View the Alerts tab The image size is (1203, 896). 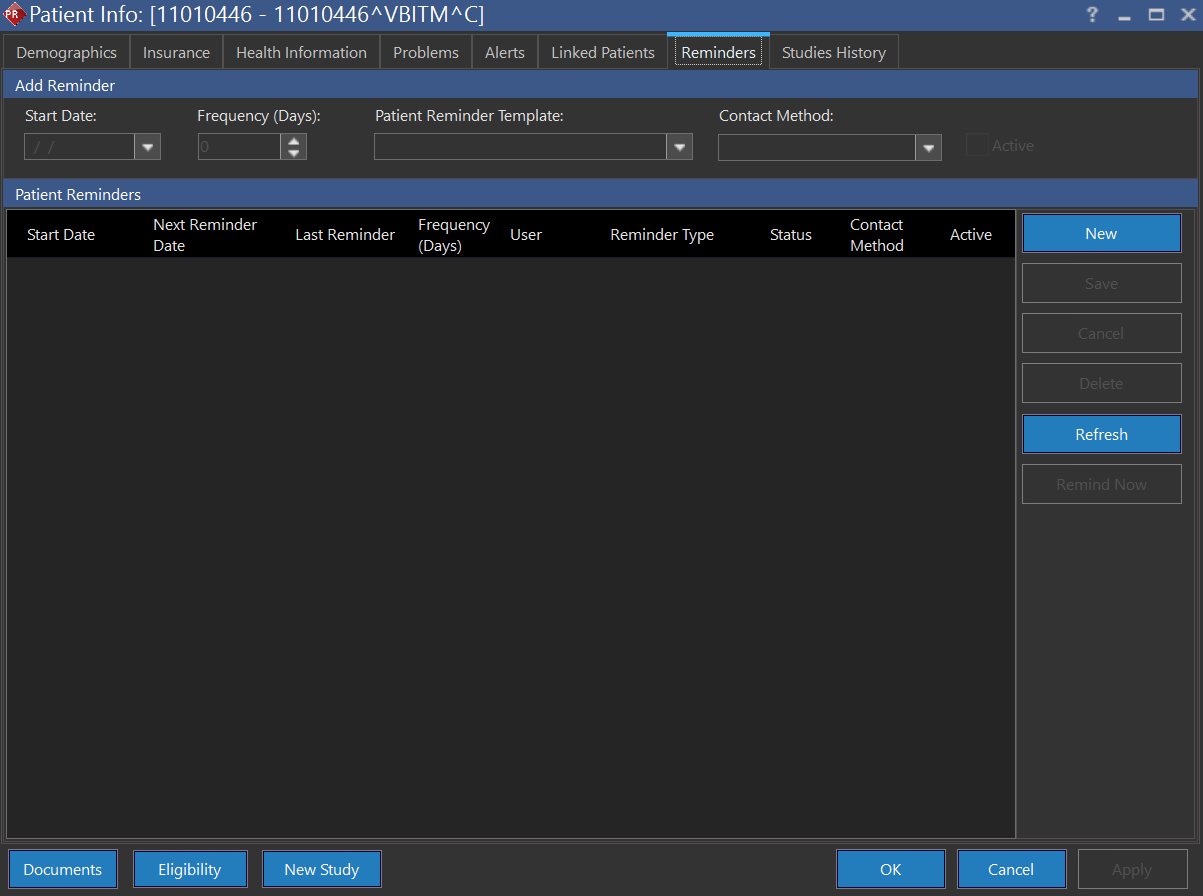point(504,52)
